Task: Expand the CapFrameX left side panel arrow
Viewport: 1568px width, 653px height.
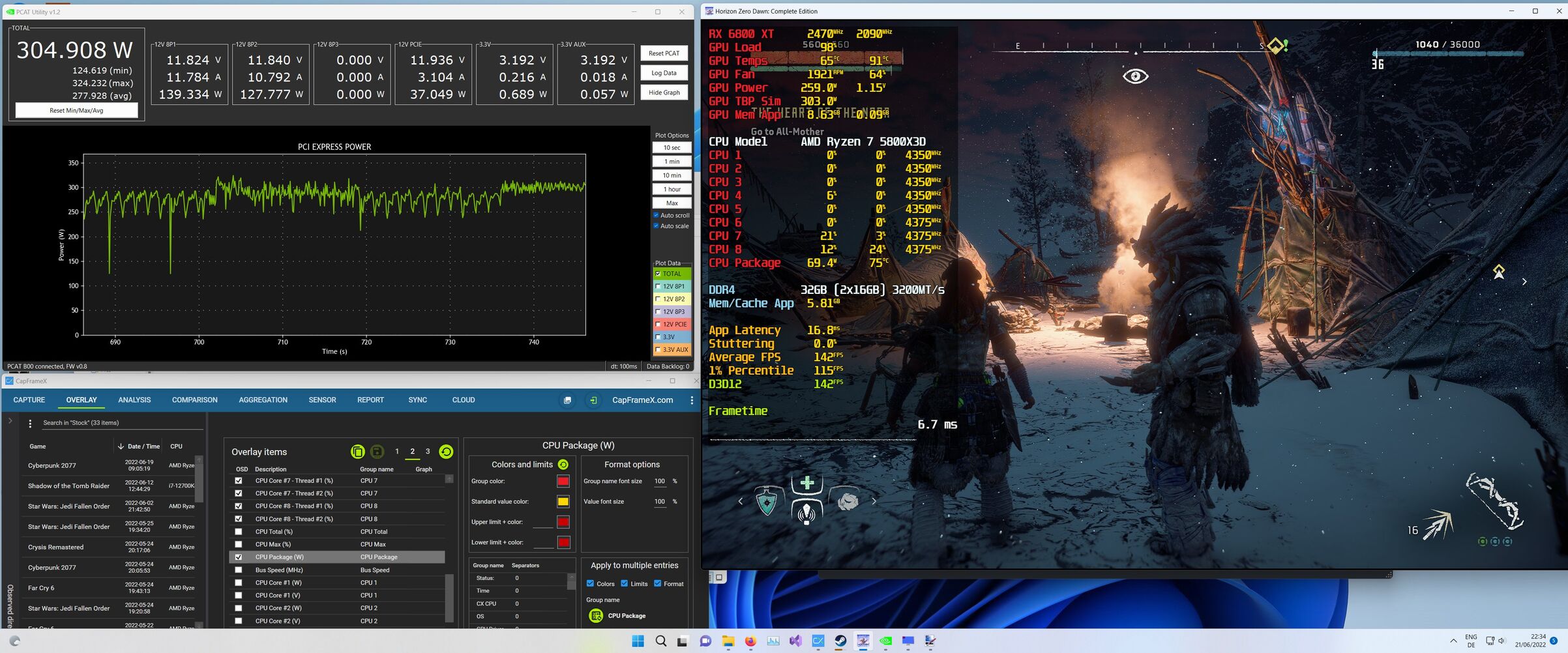Action: pyautogui.click(x=10, y=421)
